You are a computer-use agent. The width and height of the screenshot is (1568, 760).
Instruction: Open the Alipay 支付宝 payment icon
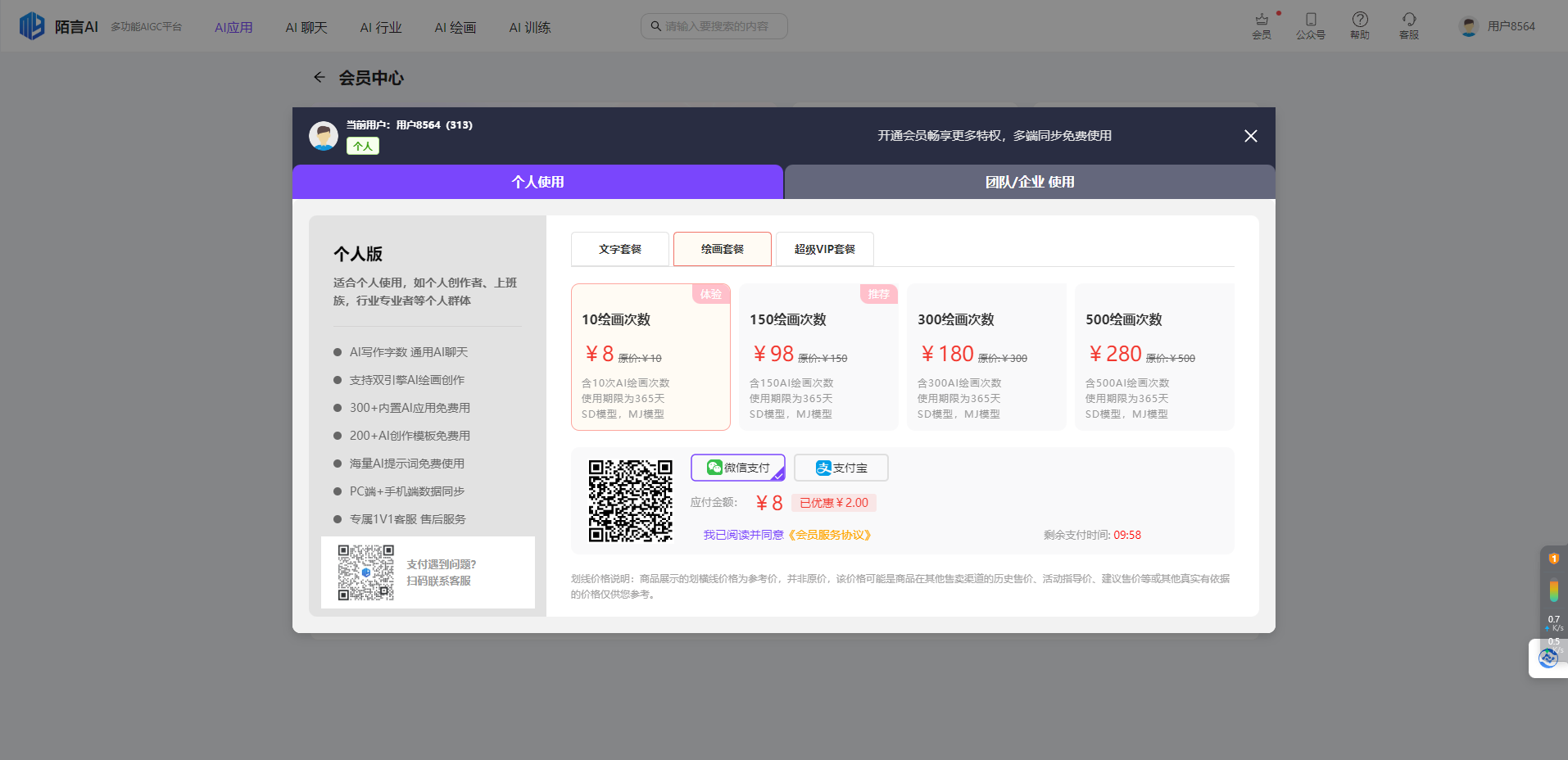point(841,467)
